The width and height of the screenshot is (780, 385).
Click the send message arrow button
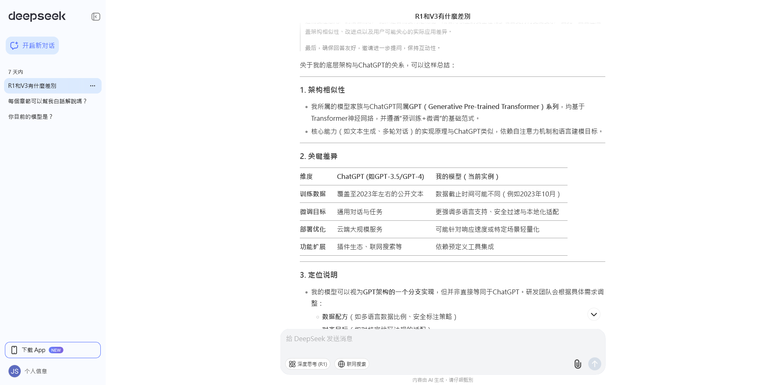click(594, 364)
